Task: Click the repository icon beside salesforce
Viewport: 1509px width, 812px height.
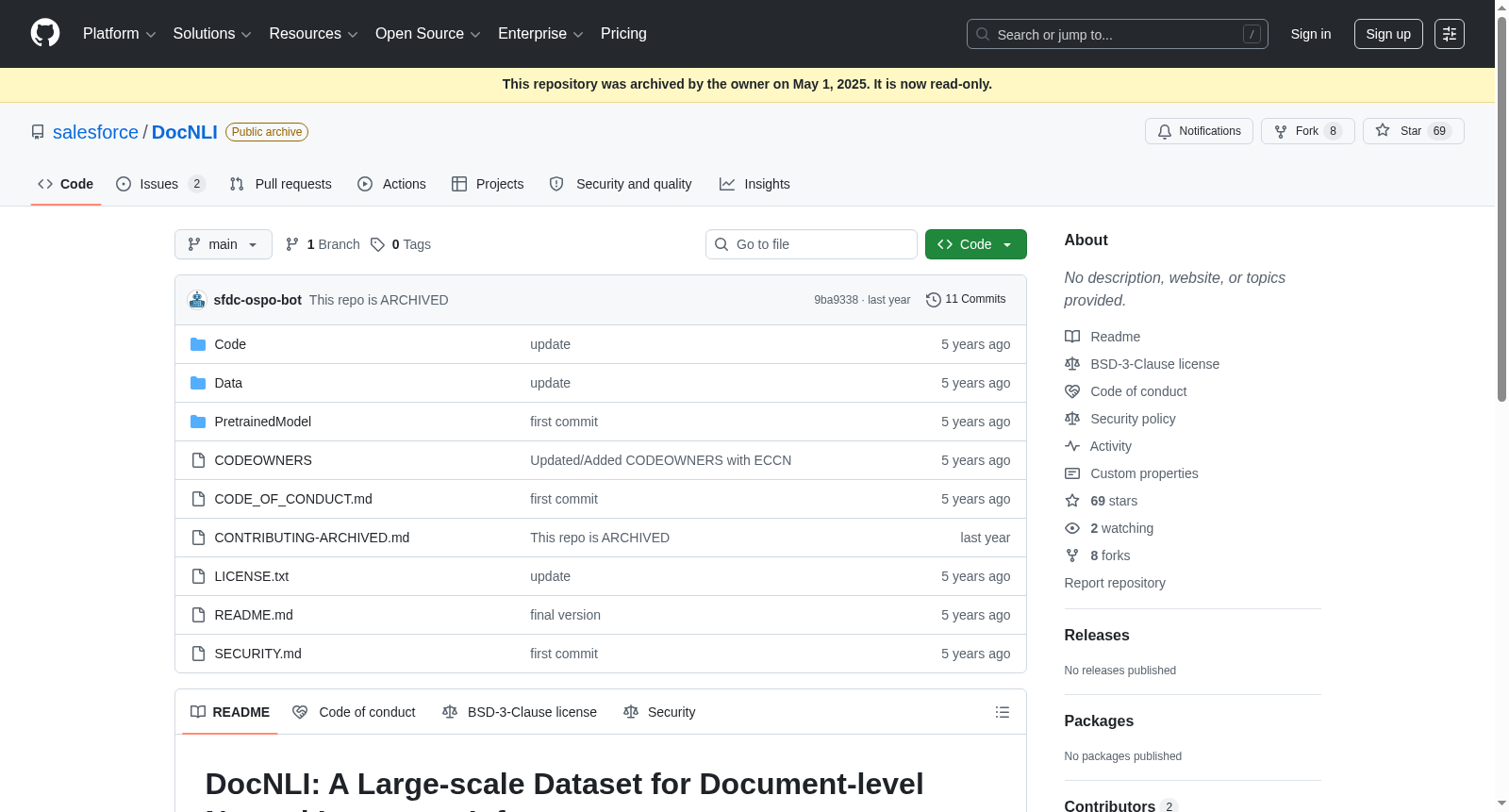Action: (38, 132)
